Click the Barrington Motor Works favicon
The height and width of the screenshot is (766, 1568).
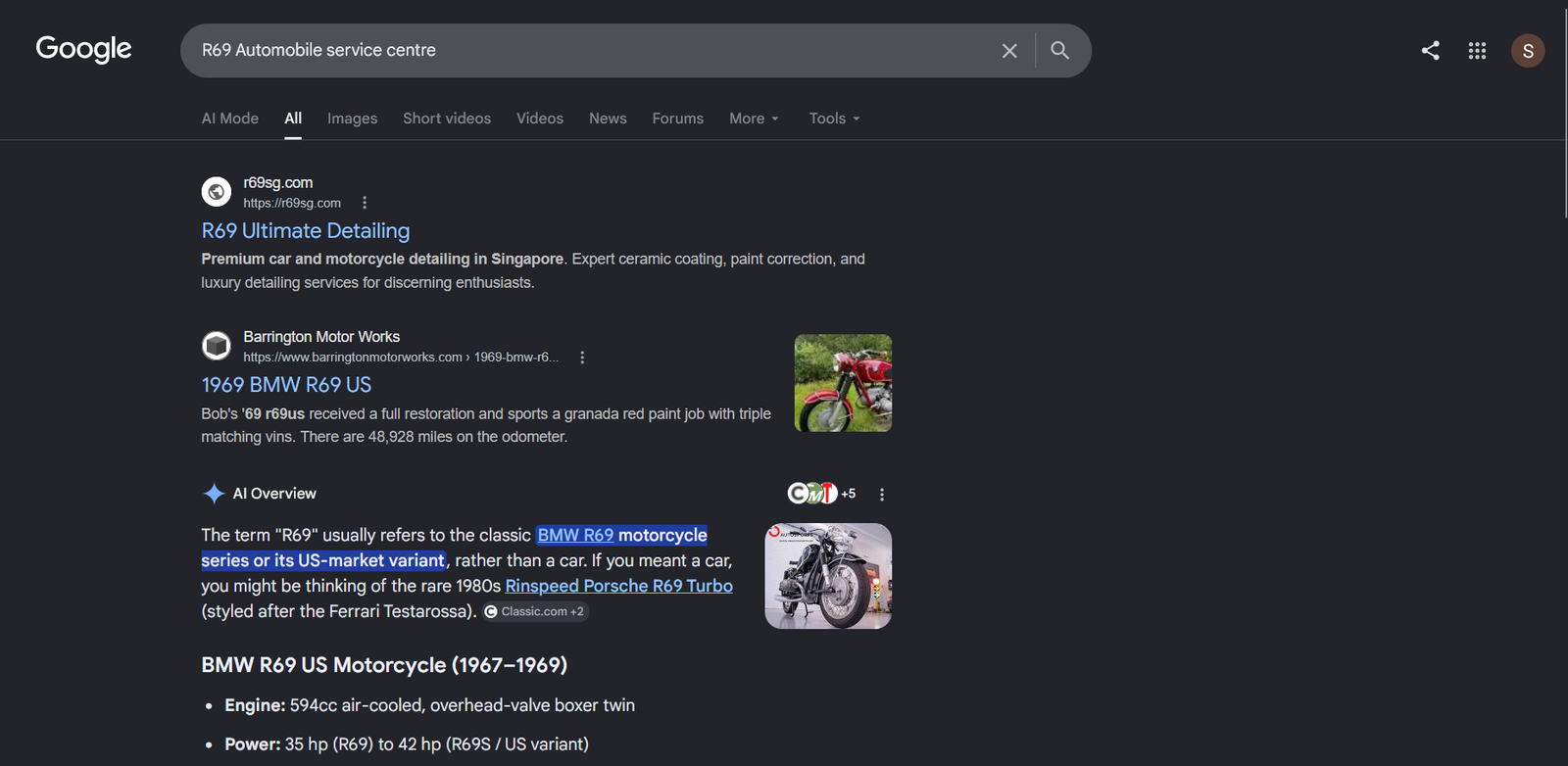(x=217, y=346)
